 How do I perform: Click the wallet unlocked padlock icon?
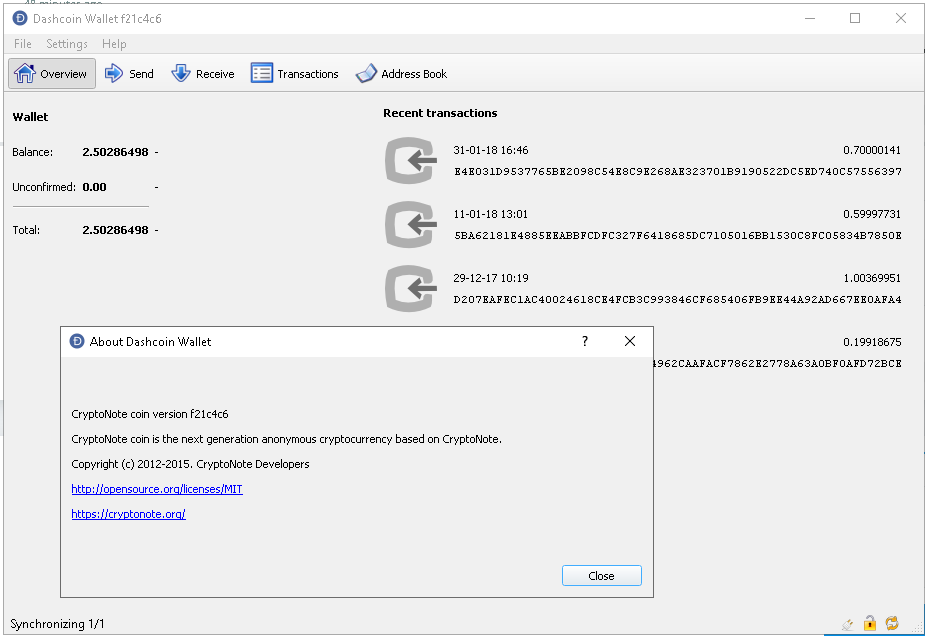coord(870,623)
